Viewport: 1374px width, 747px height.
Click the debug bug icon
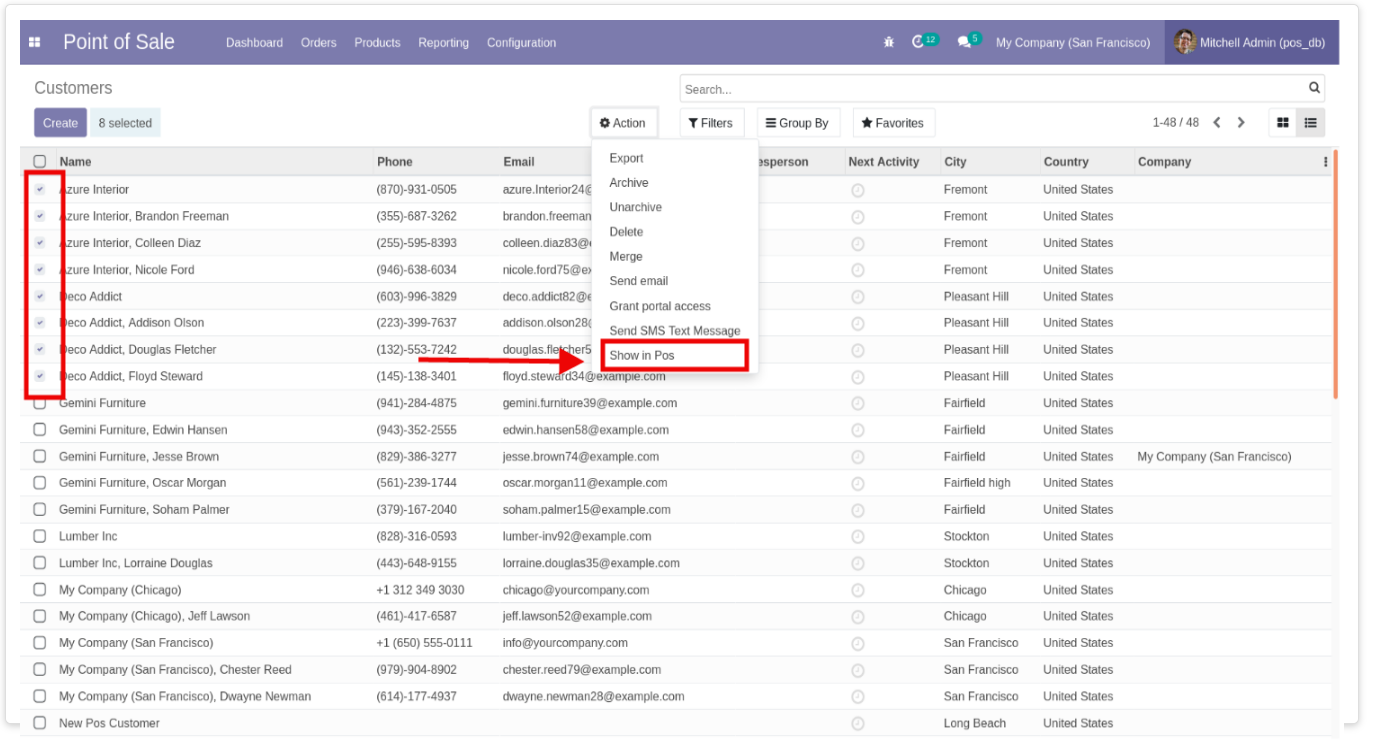(889, 43)
